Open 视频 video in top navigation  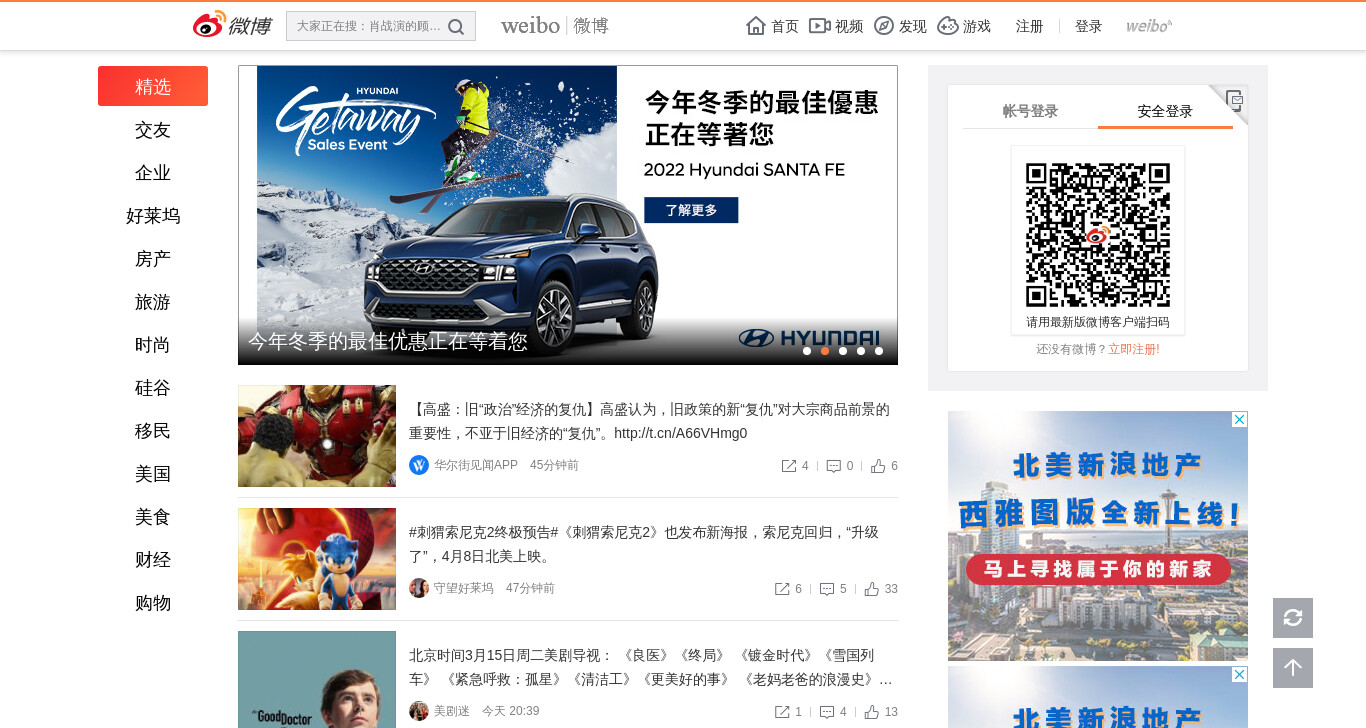click(x=836, y=26)
